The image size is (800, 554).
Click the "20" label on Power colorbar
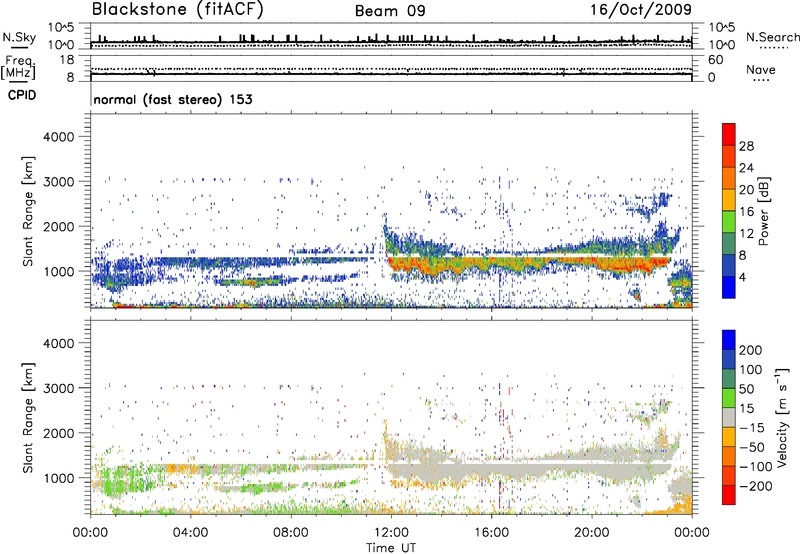point(746,190)
